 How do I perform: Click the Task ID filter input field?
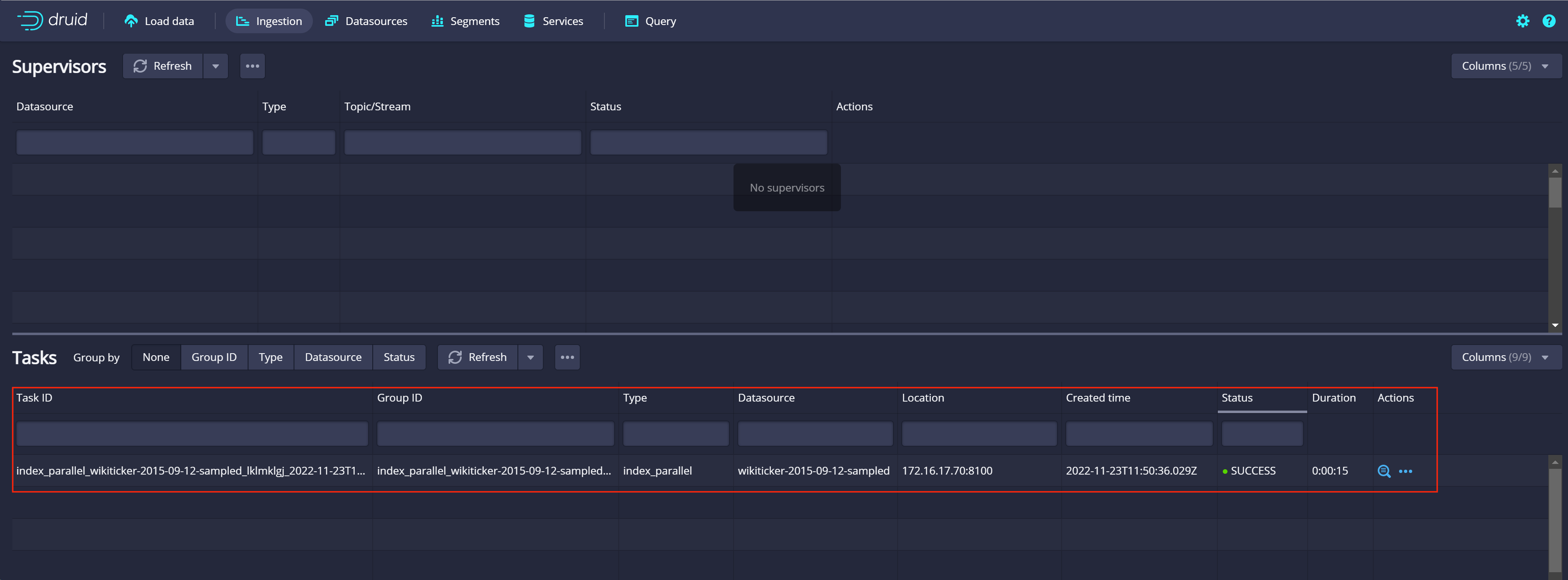coord(192,434)
